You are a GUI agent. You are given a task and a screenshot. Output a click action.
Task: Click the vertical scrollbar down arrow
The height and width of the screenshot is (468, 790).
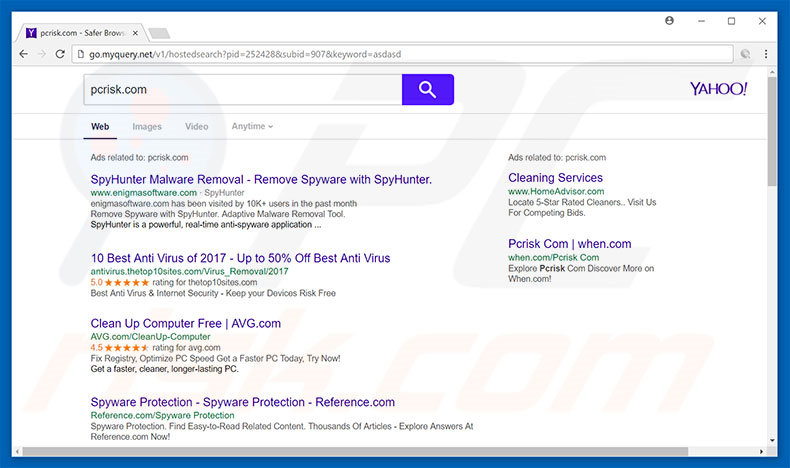coord(771,440)
